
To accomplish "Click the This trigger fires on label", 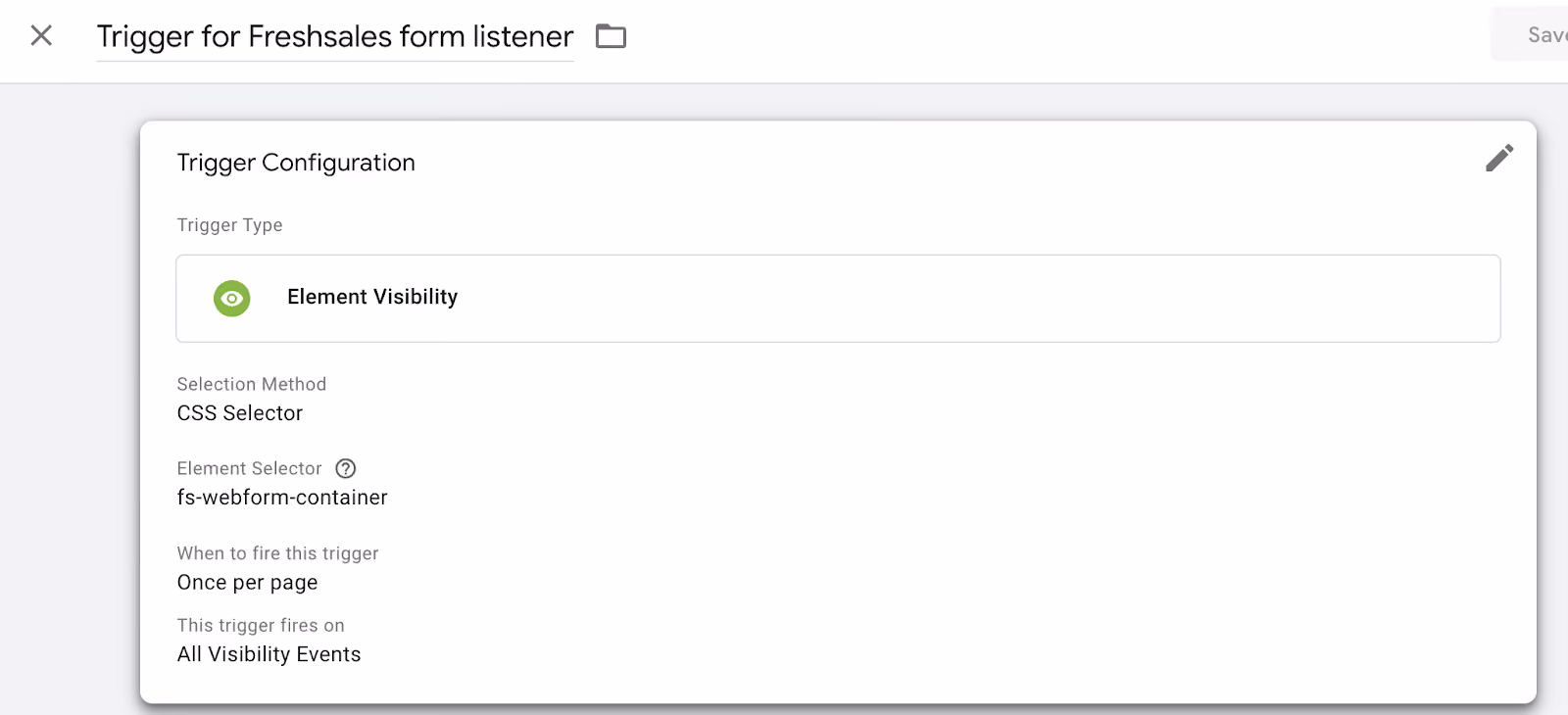I will tap(261, 625).
